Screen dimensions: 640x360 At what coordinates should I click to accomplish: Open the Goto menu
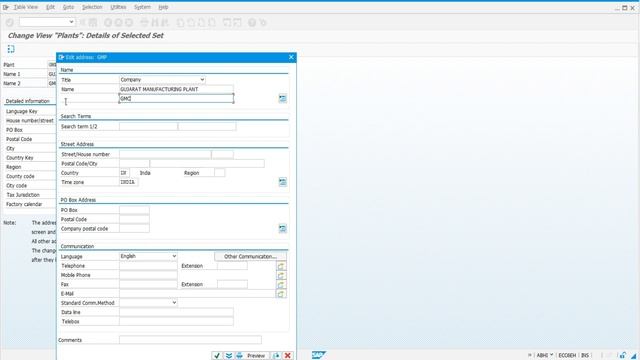pos(68,7)
